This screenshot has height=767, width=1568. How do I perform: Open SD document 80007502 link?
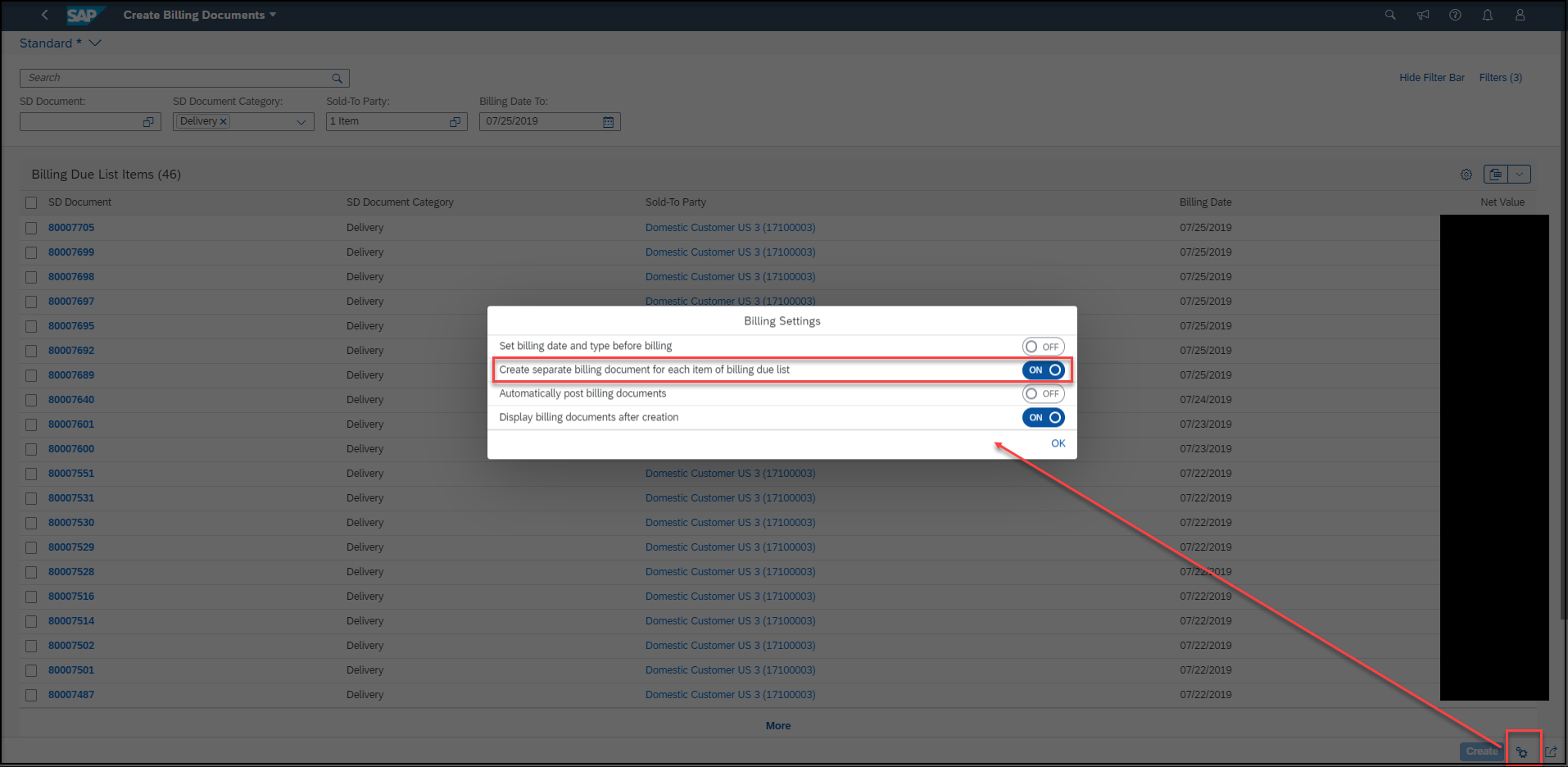click(x=71, y=646)
